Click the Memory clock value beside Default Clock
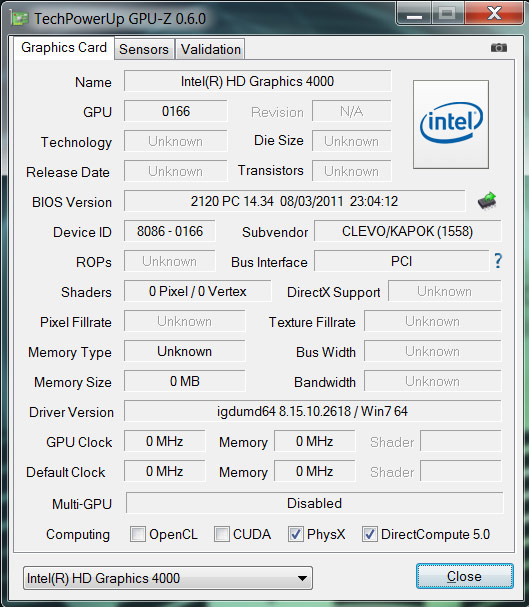This screenshot has height=607, width=529. pos(315,472)
